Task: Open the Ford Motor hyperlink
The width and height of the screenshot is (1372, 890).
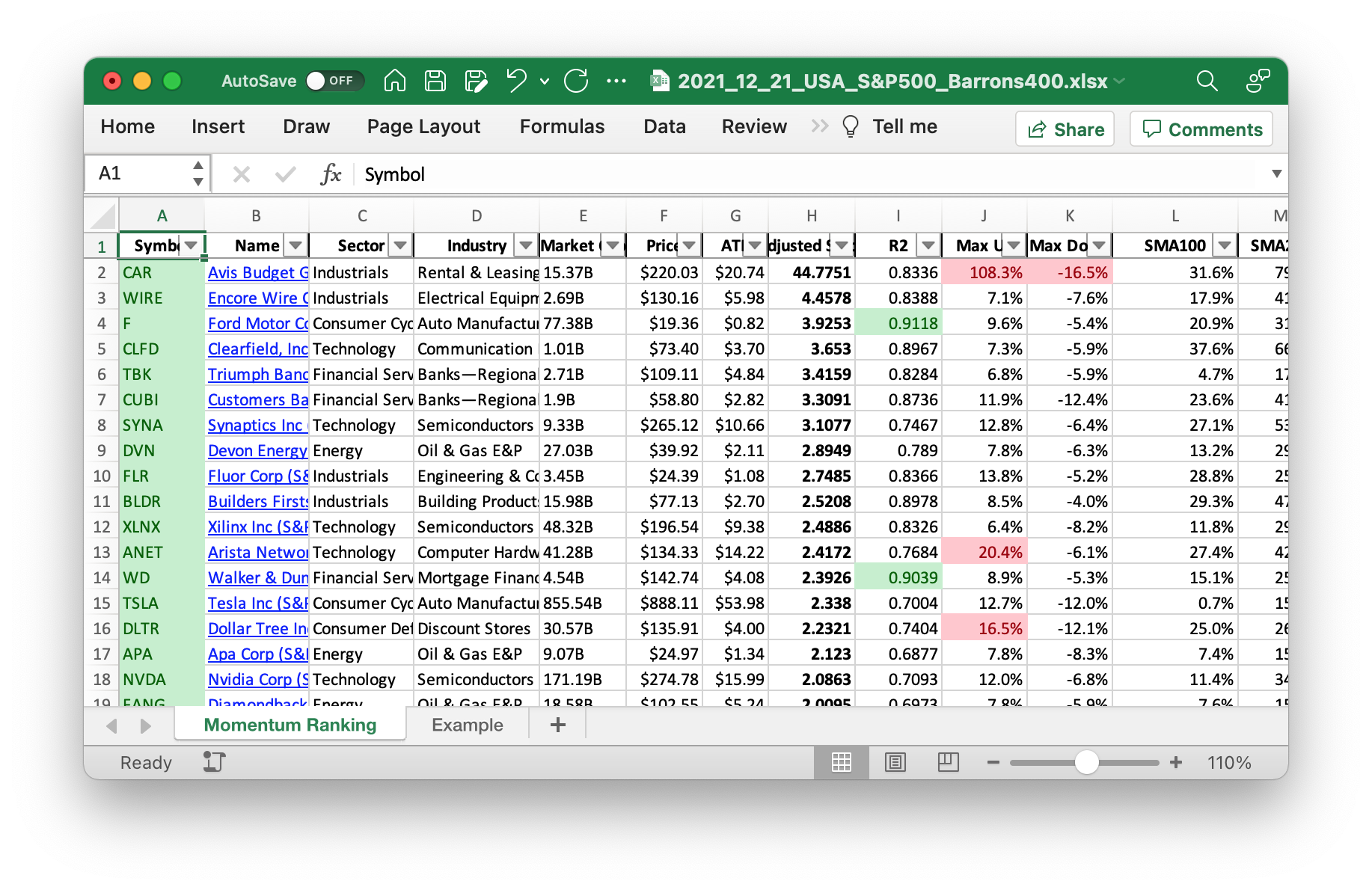Action: [x=258, y=323]
